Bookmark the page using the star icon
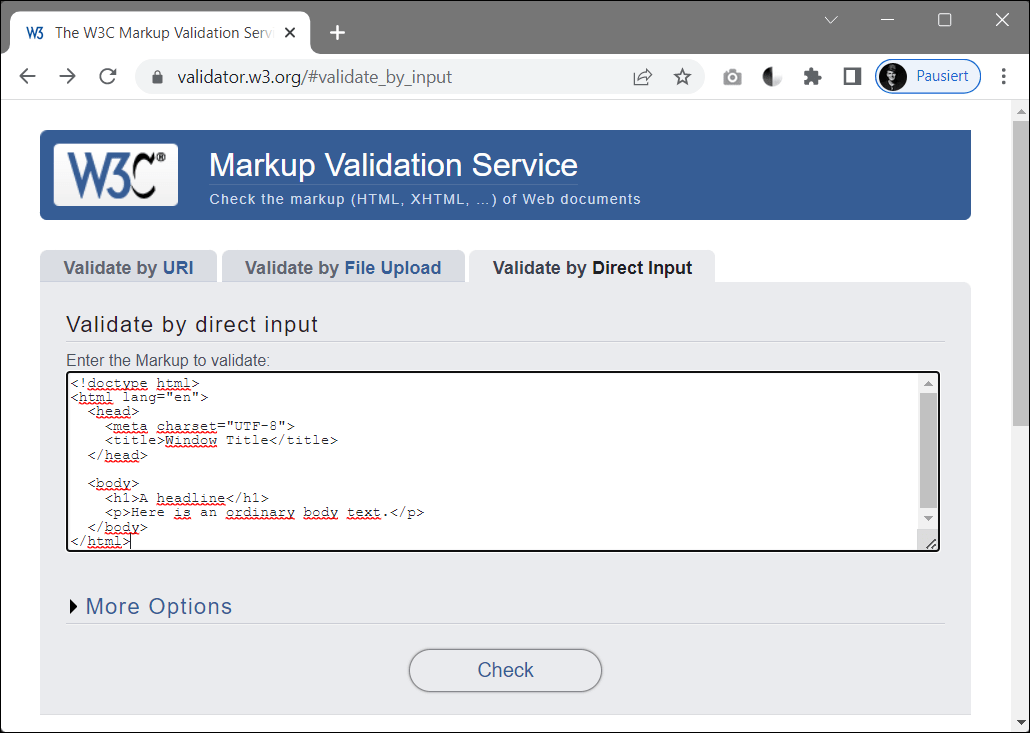This screenshot has width=1030, height=733. point(683,76)
